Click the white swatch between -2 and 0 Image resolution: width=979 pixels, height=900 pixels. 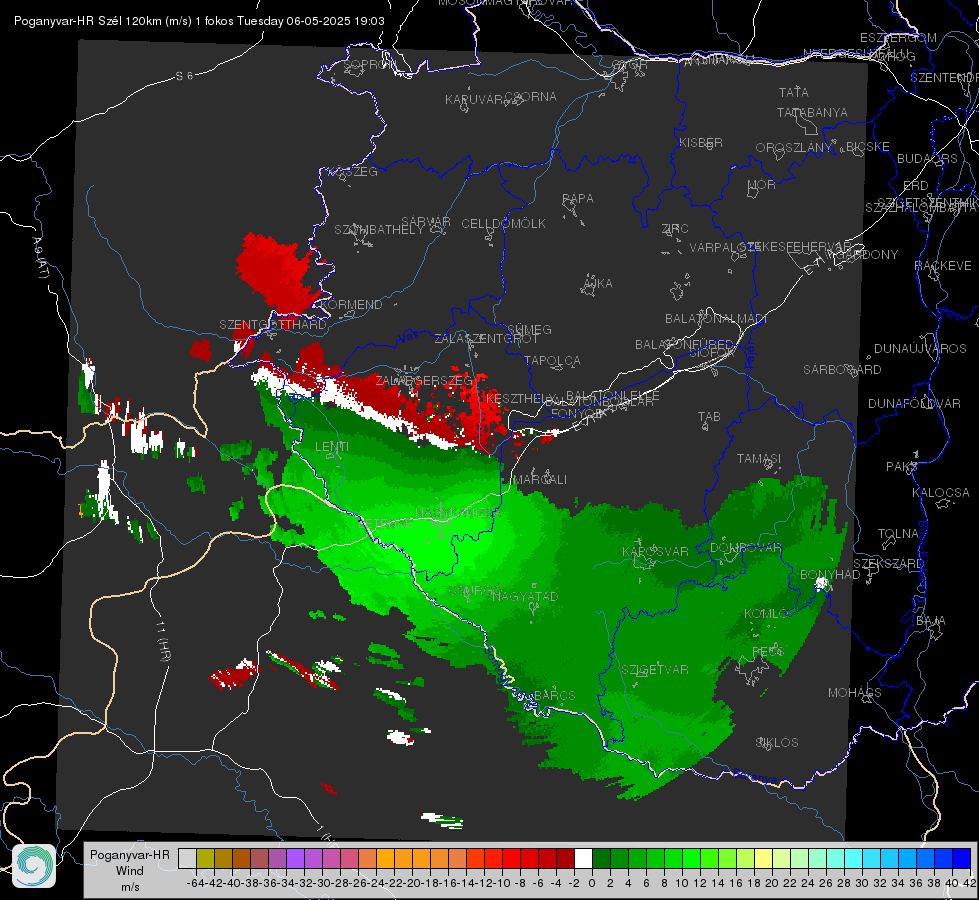pyautogui.click(x=583, y=859)
